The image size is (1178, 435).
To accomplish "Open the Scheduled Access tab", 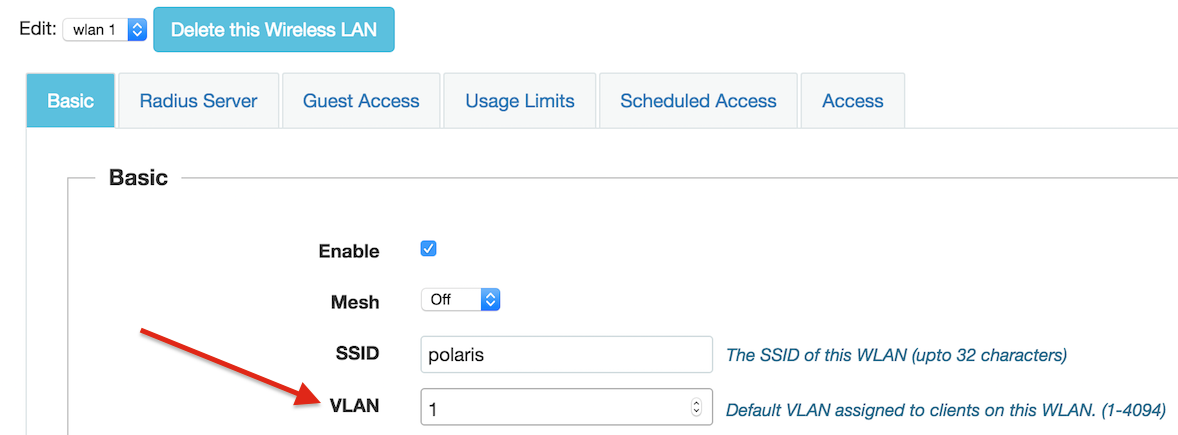I will (698, 101).
